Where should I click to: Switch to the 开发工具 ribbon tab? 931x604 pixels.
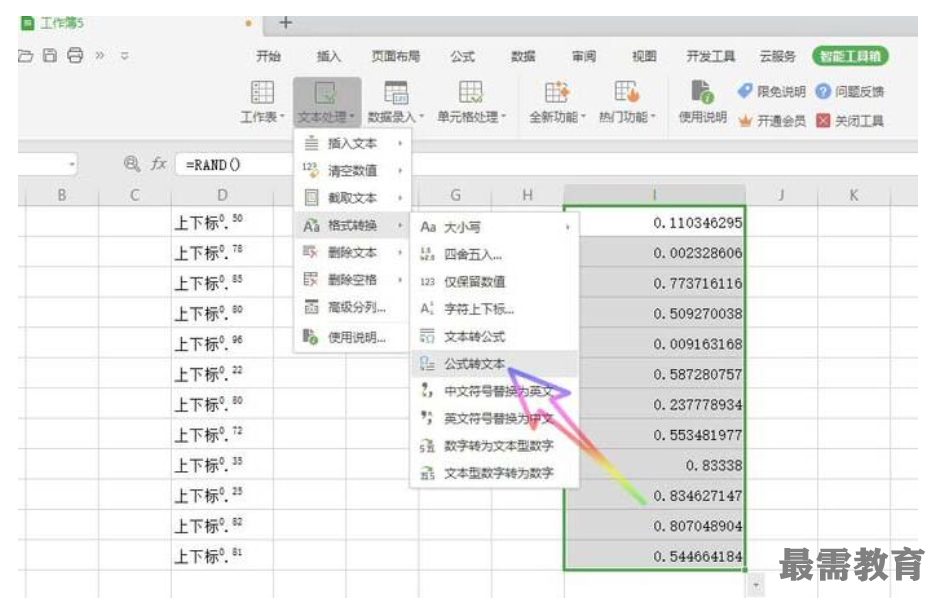click(711, 56)
